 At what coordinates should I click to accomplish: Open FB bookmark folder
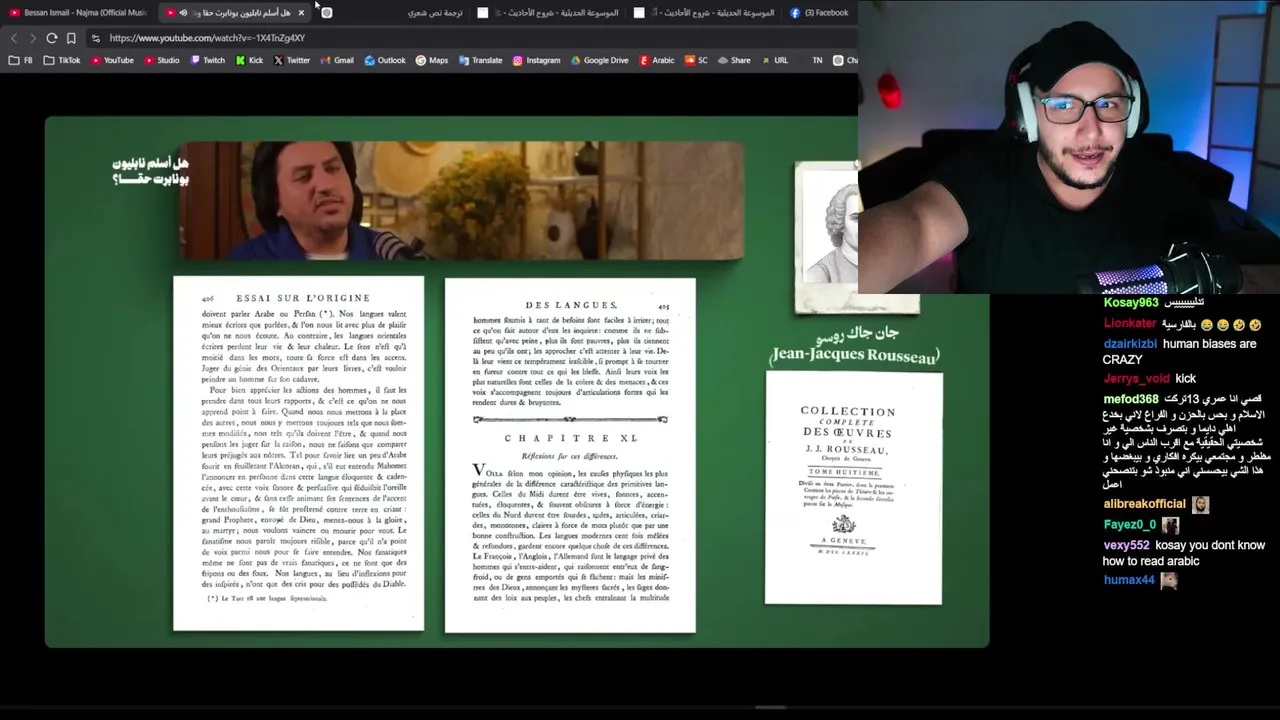[21, 60]
